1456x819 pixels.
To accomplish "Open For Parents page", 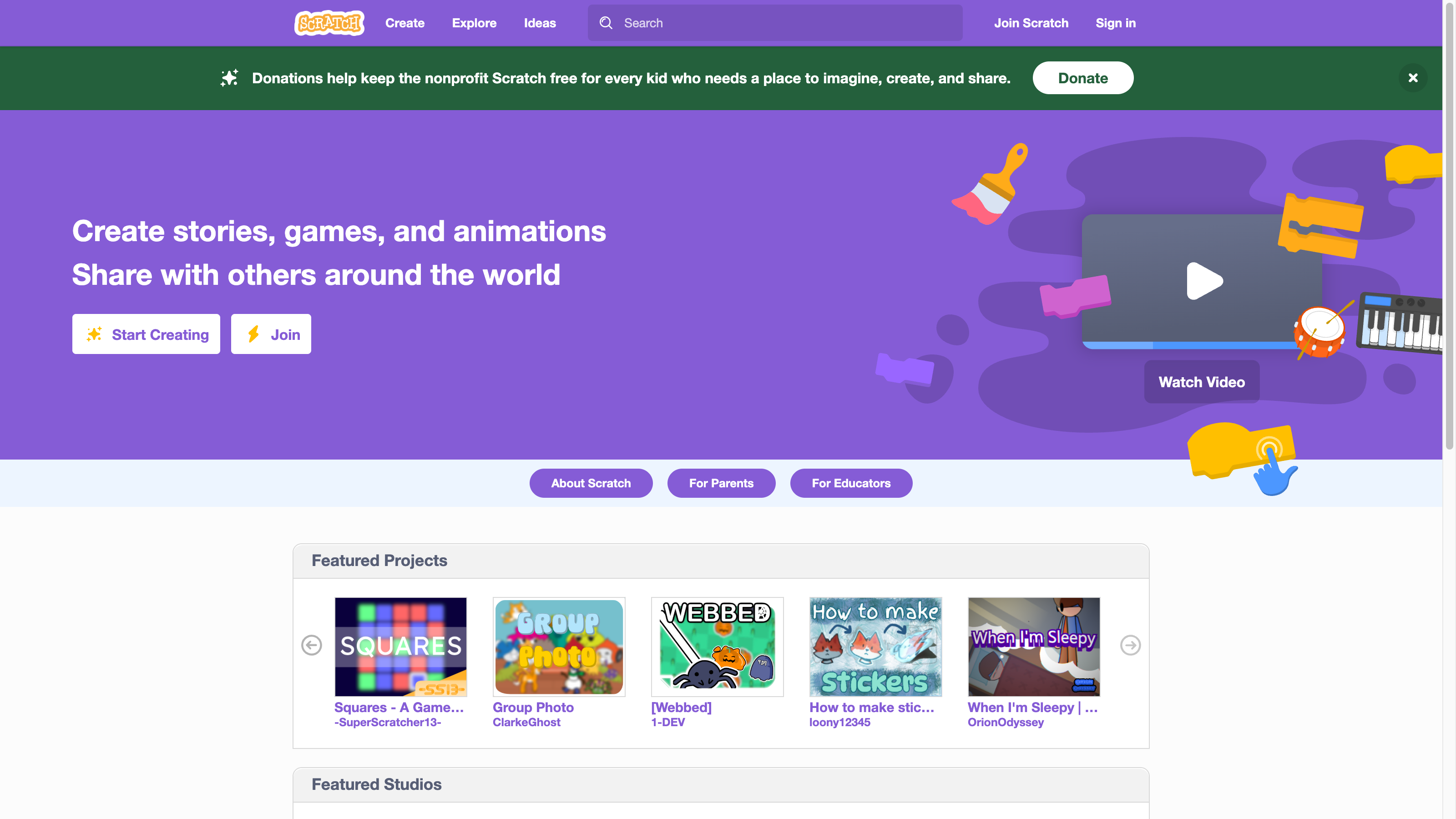I will click(721, 483).
